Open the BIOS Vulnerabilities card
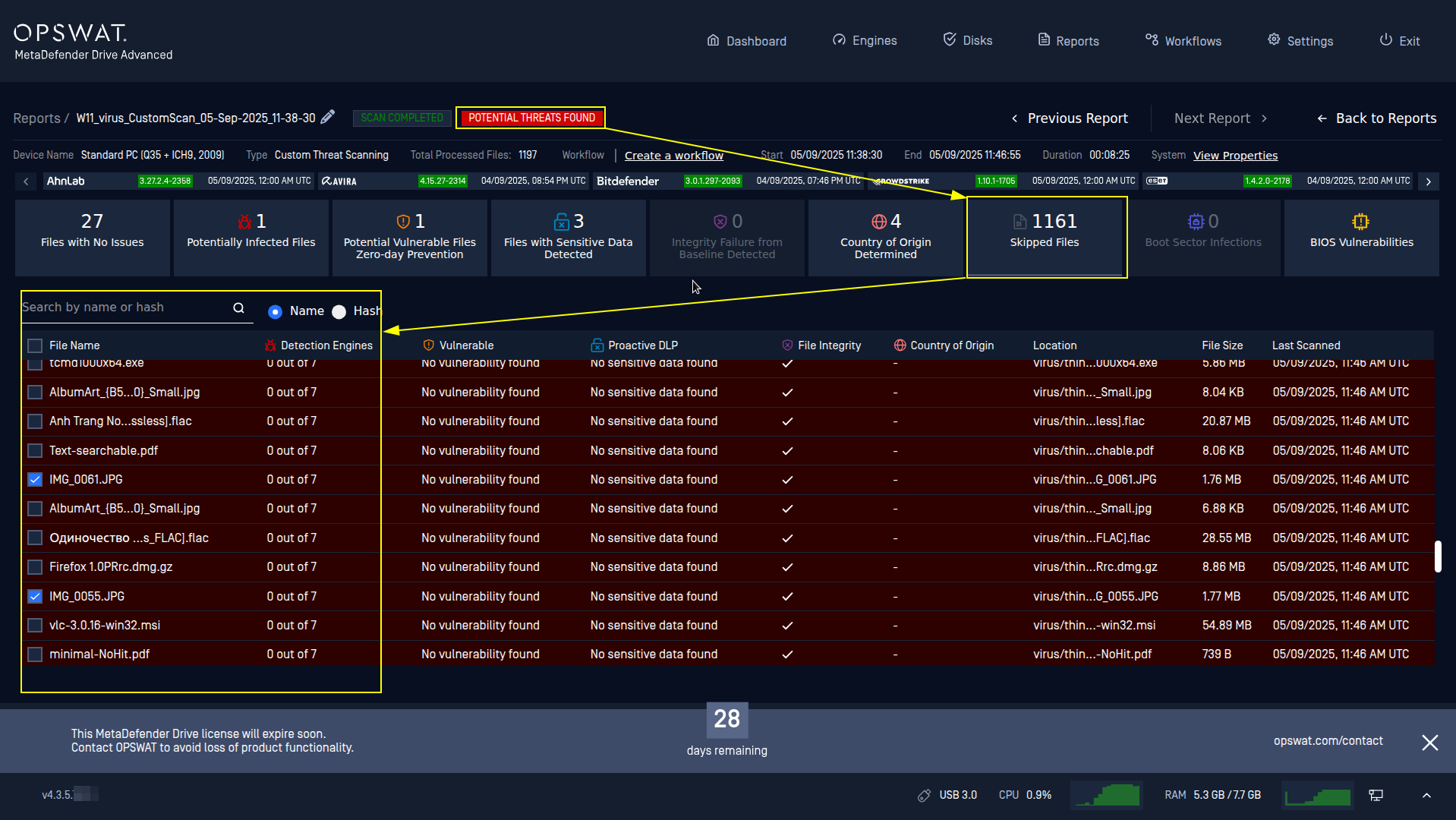 1362,238
